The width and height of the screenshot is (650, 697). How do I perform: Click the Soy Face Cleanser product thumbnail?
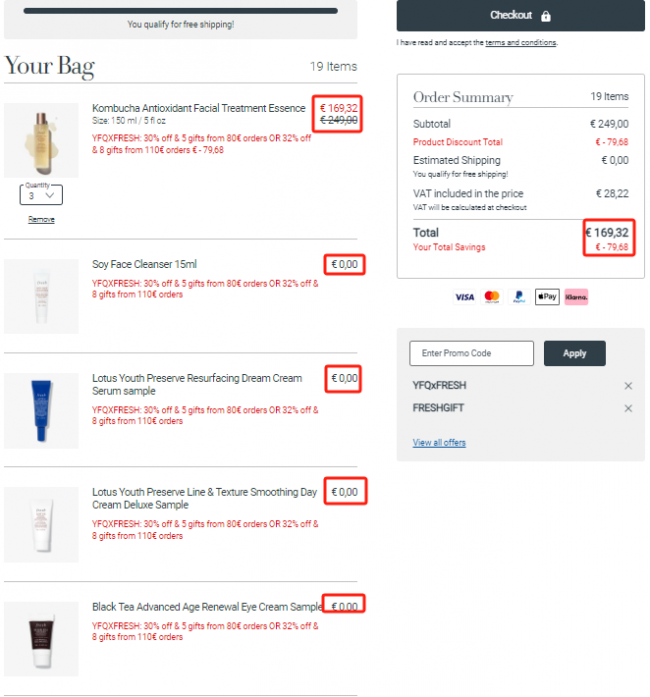tap(41, 296)
